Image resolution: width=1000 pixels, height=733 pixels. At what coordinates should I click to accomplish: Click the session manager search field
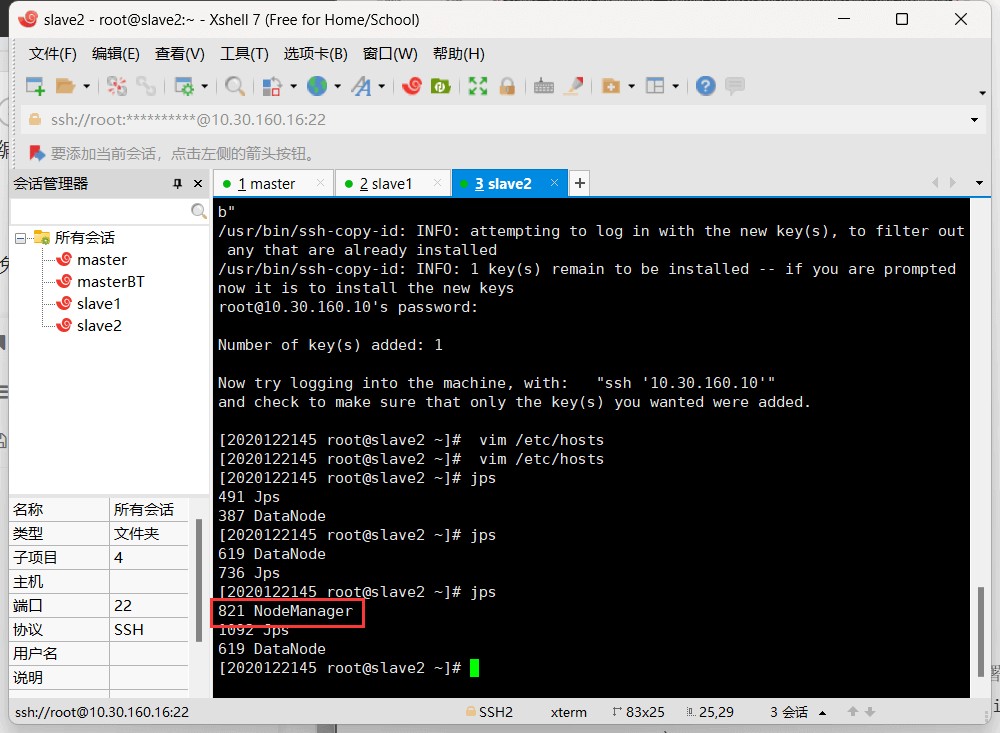click(100, 212)
